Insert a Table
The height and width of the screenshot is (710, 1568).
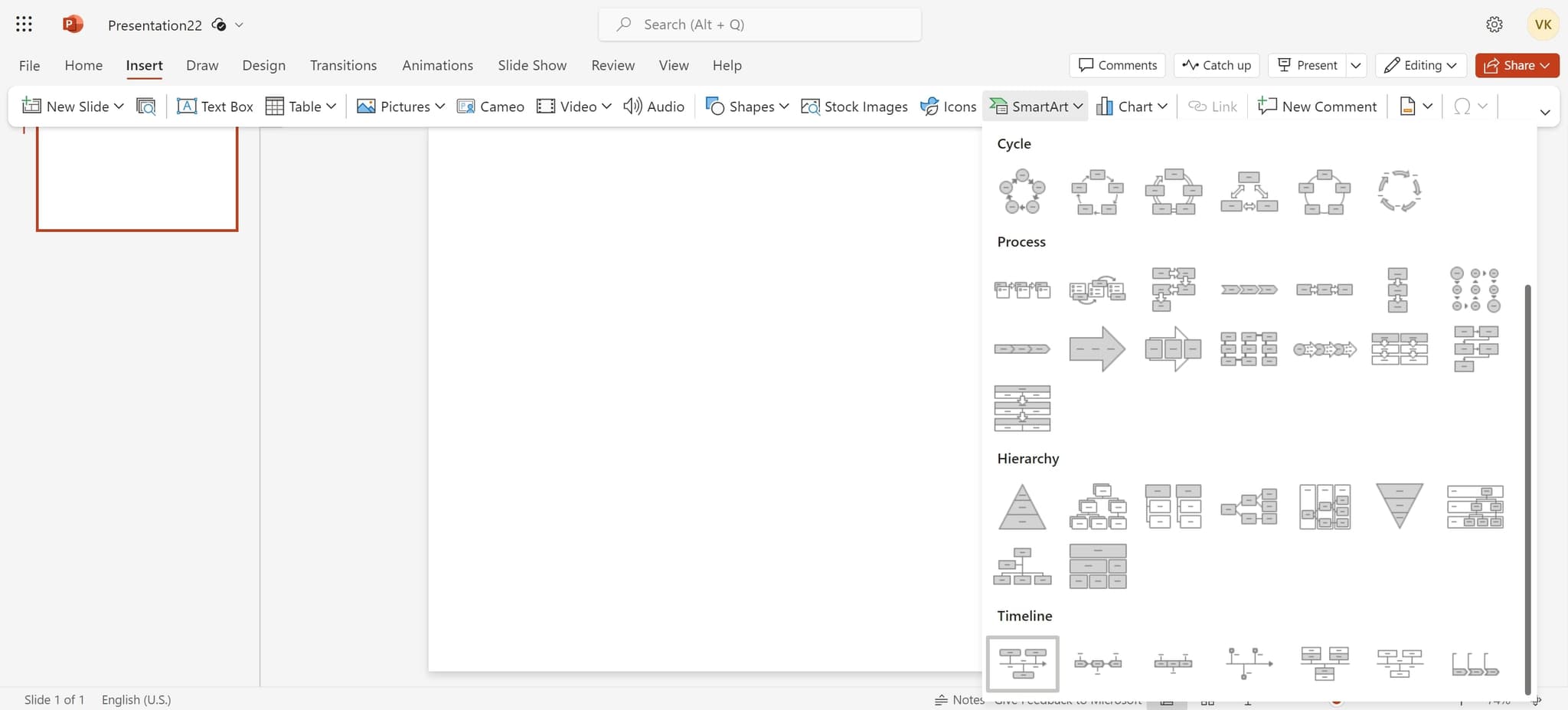(300, 106)
